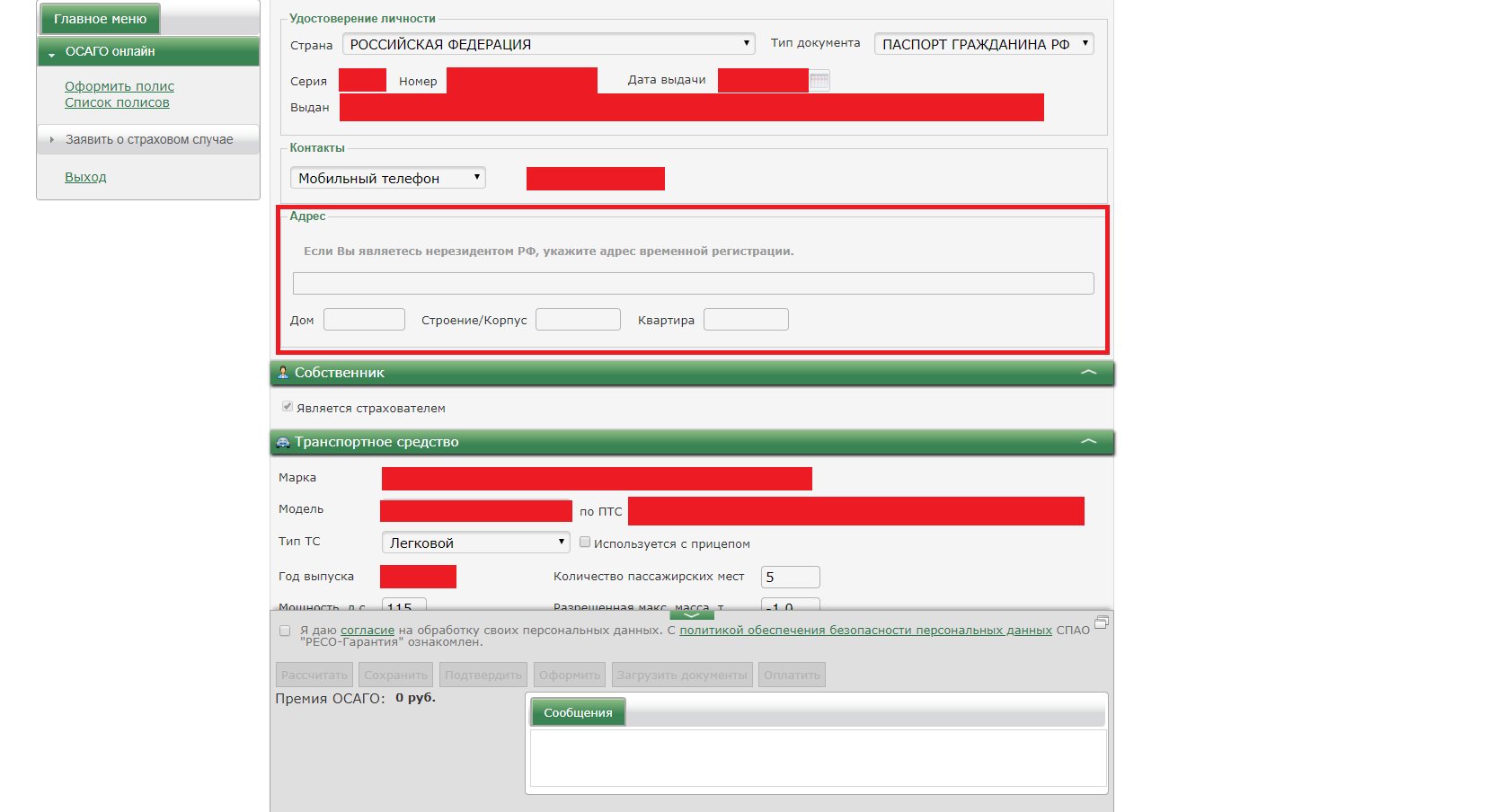Switch to the Сообщения tab
The image size is (1488, 812).
(578, 712)
